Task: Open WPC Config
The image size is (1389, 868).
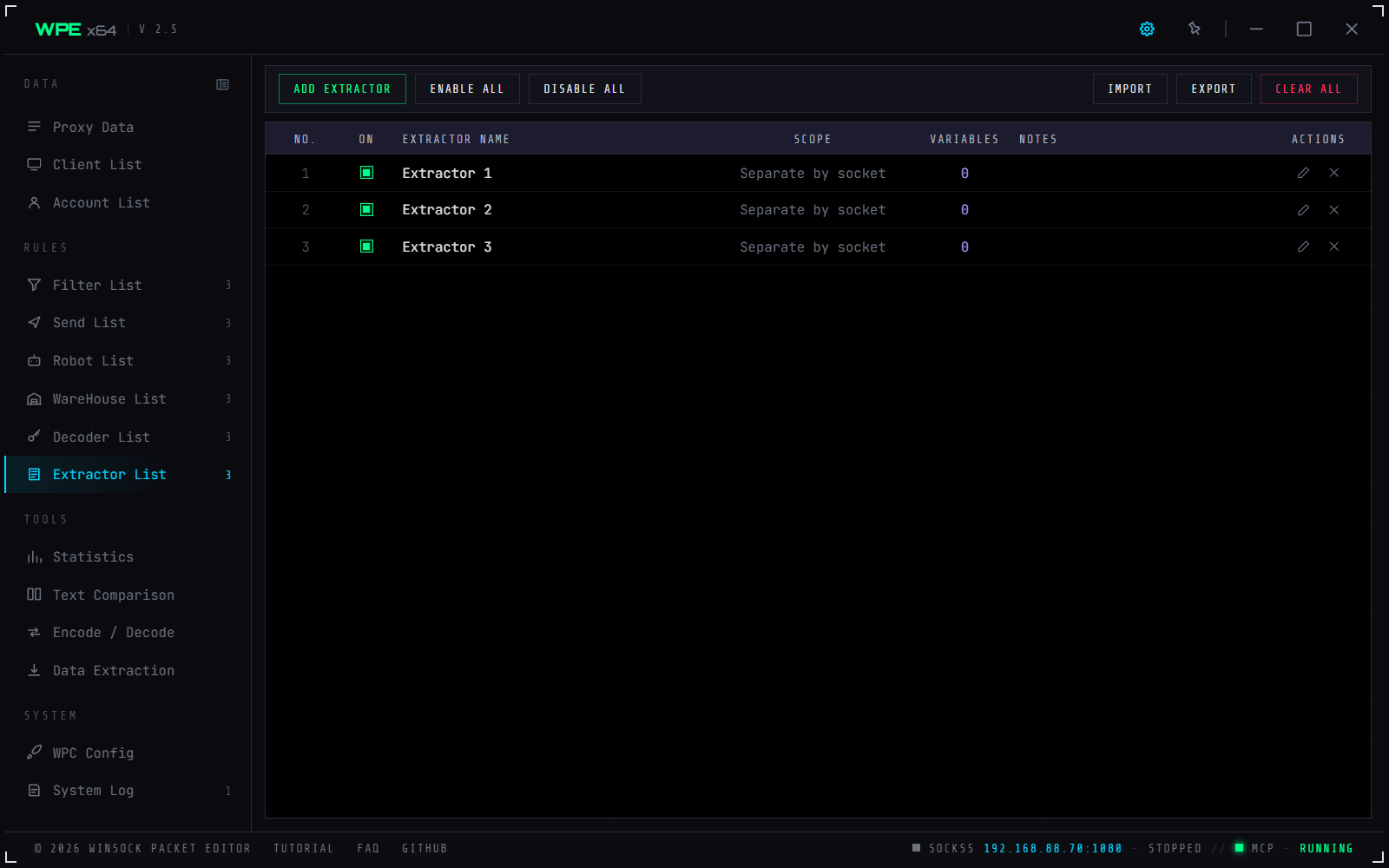Action: pyautogui.click(x=128, y=753)
